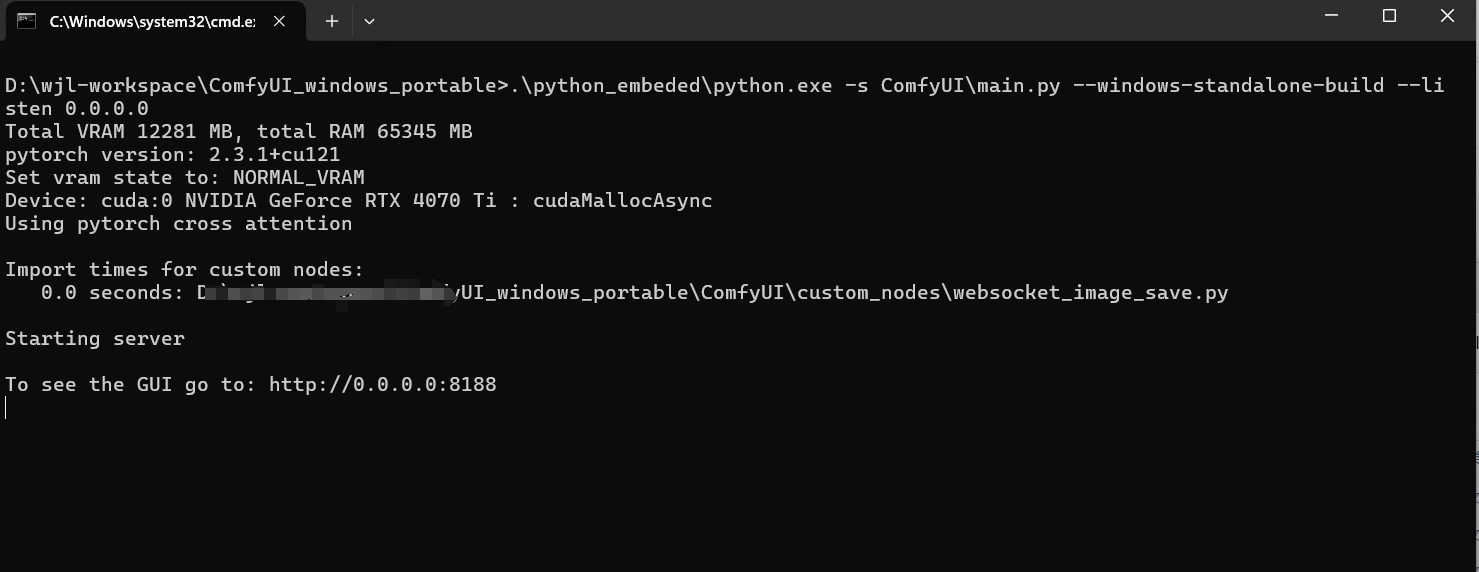
Task: Minimize the terminal window
Action: click(1331, 16)
